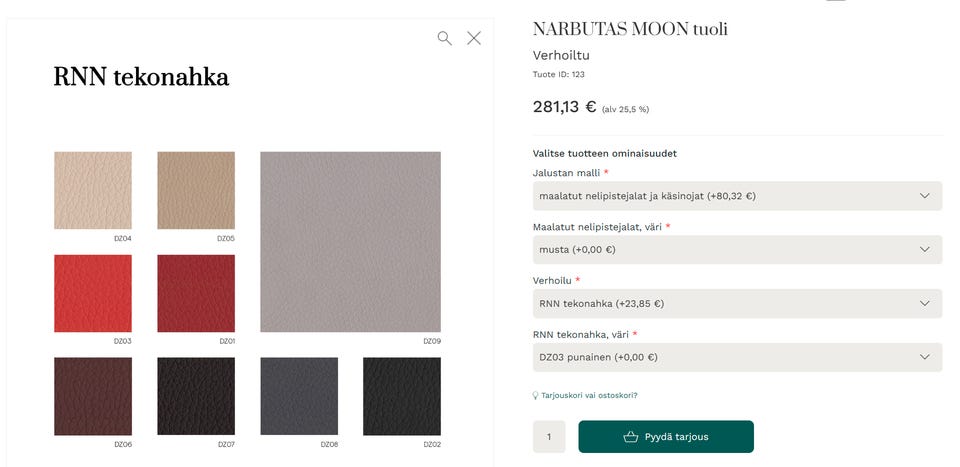Viewport: 960px width, 467px height.
Task: Select the DZ02 black swatch
Action: coord(402,397)
